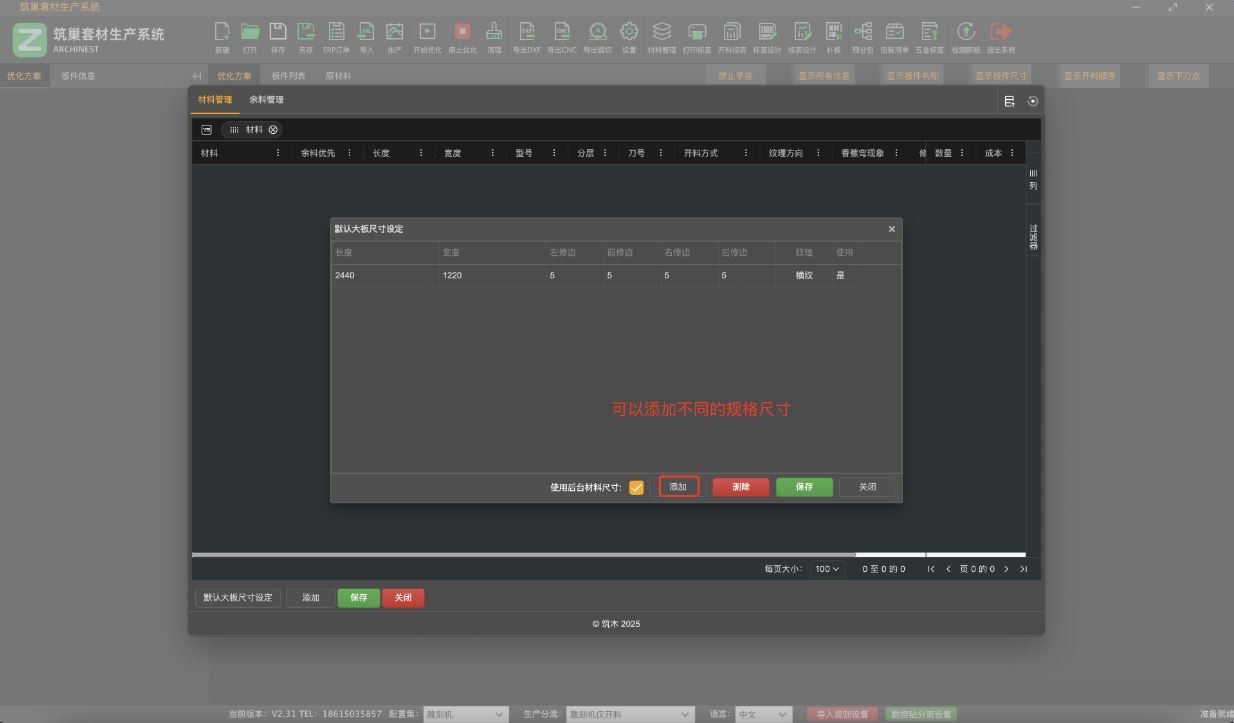Open the 长度 column menu in material grid
The height and width of the screenshot is (723, 1234).
tap(421, 153)
